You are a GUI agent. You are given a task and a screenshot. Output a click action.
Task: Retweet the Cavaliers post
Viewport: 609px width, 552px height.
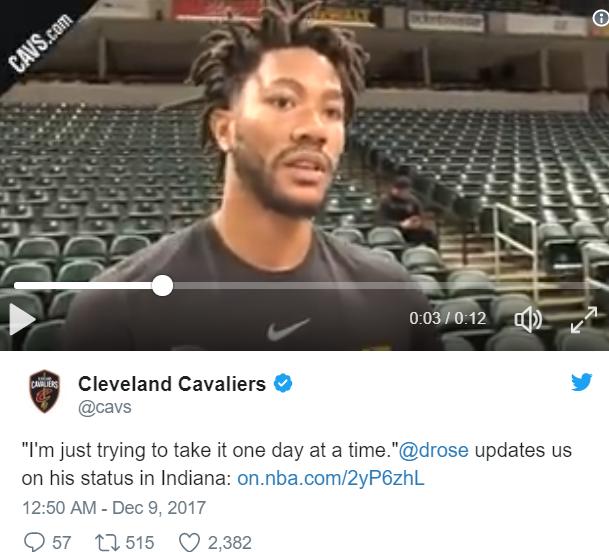click(x=108, y=542)
